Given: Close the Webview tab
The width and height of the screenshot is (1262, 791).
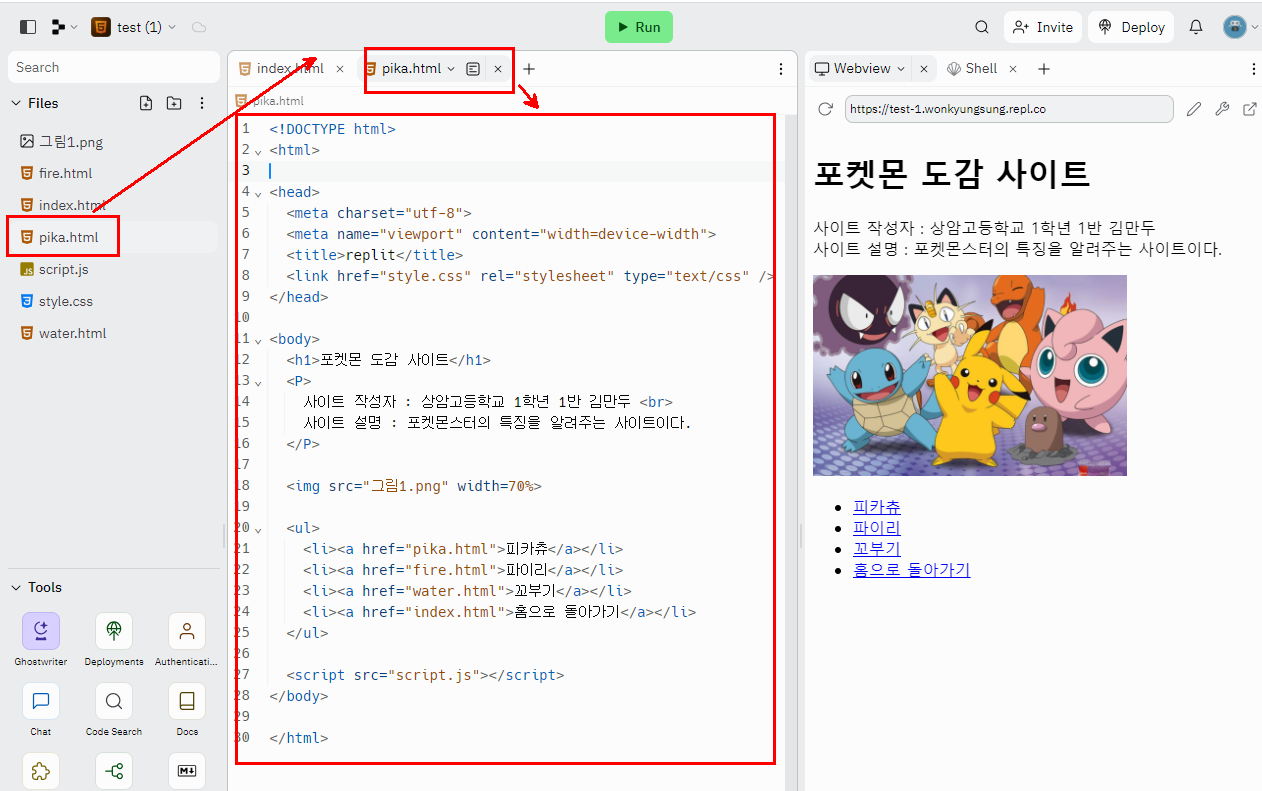Looking at the screenshot, I should (924, 69).
